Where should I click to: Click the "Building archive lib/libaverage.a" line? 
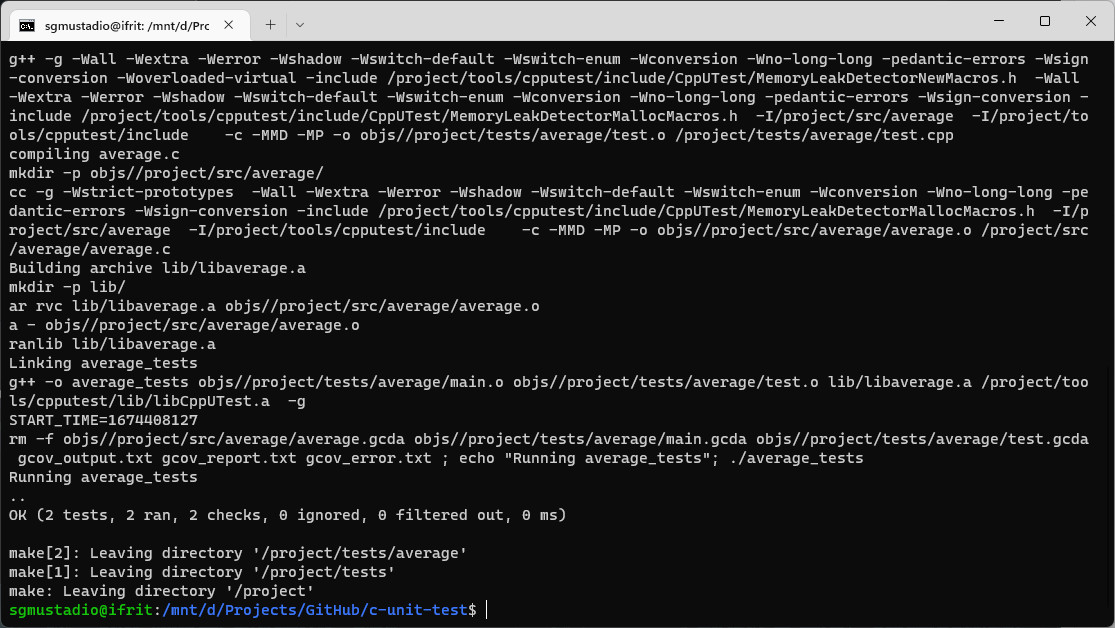coord(157,268)
